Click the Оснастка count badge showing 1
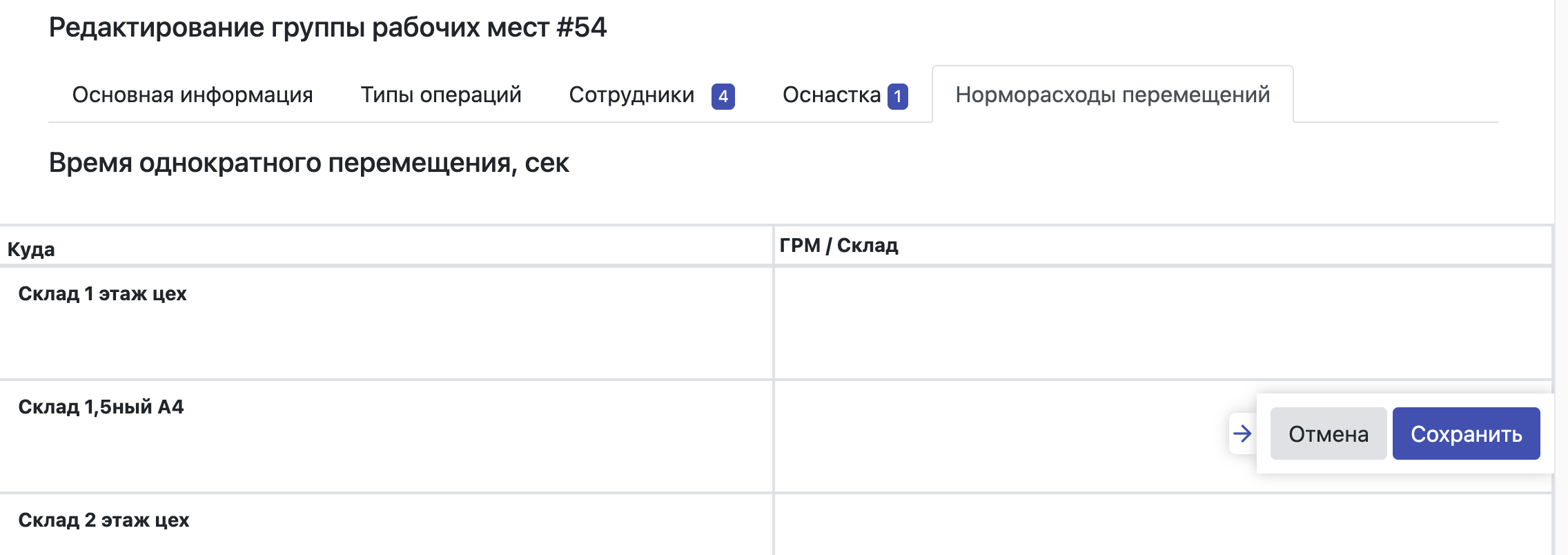 (x=897, y=96)
